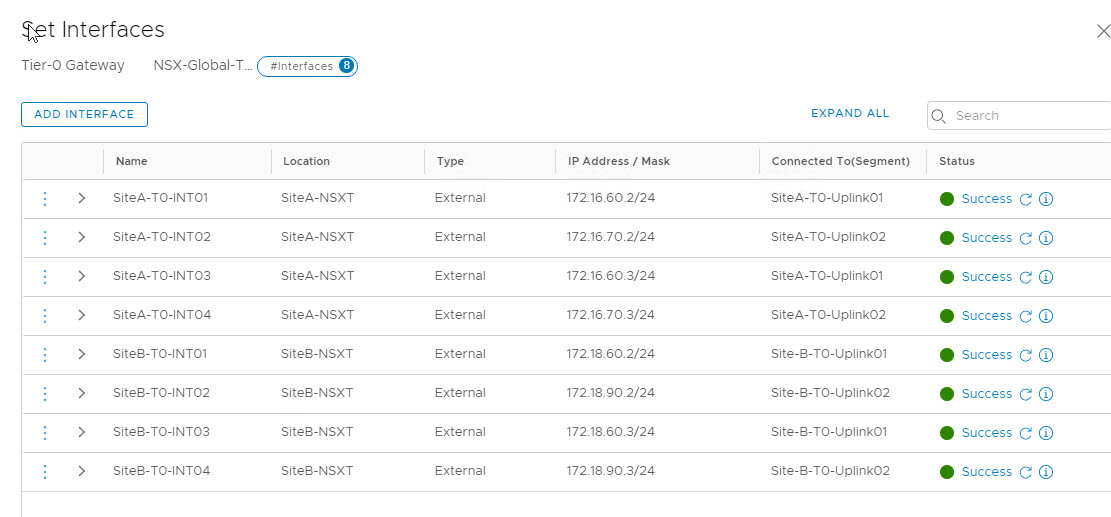
Task: Open three-dot menu for SiteB-T0-INT04 row
Action: (x=45, y=471)
